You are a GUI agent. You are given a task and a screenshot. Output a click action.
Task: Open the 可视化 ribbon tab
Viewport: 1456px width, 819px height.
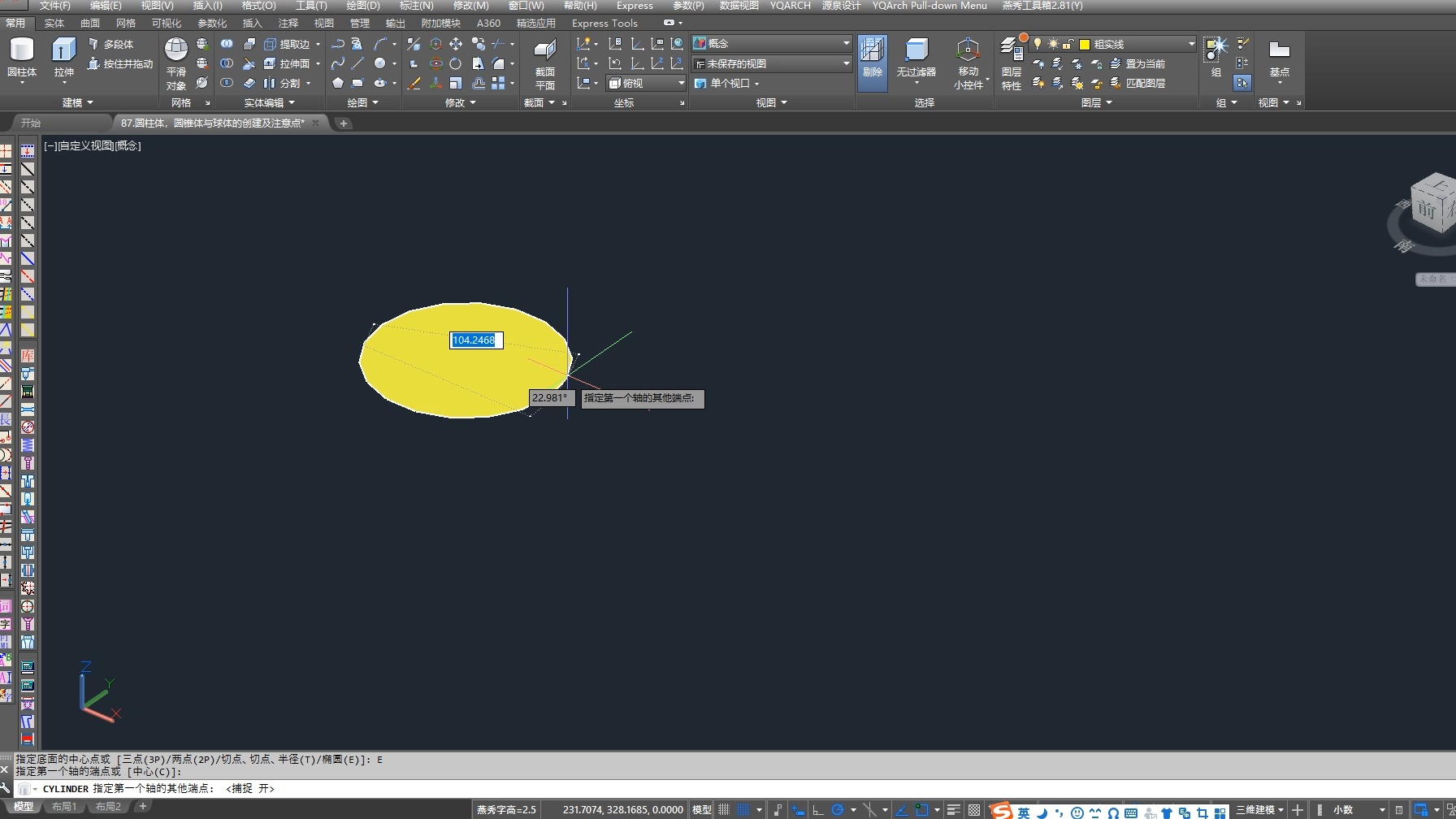click(167, 23)
